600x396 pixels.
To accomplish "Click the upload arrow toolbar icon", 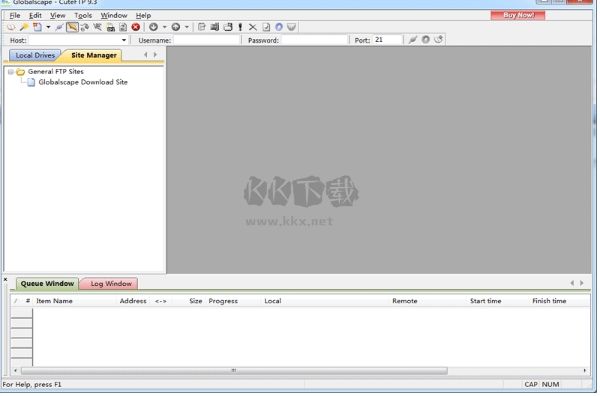I will [176, 27].
